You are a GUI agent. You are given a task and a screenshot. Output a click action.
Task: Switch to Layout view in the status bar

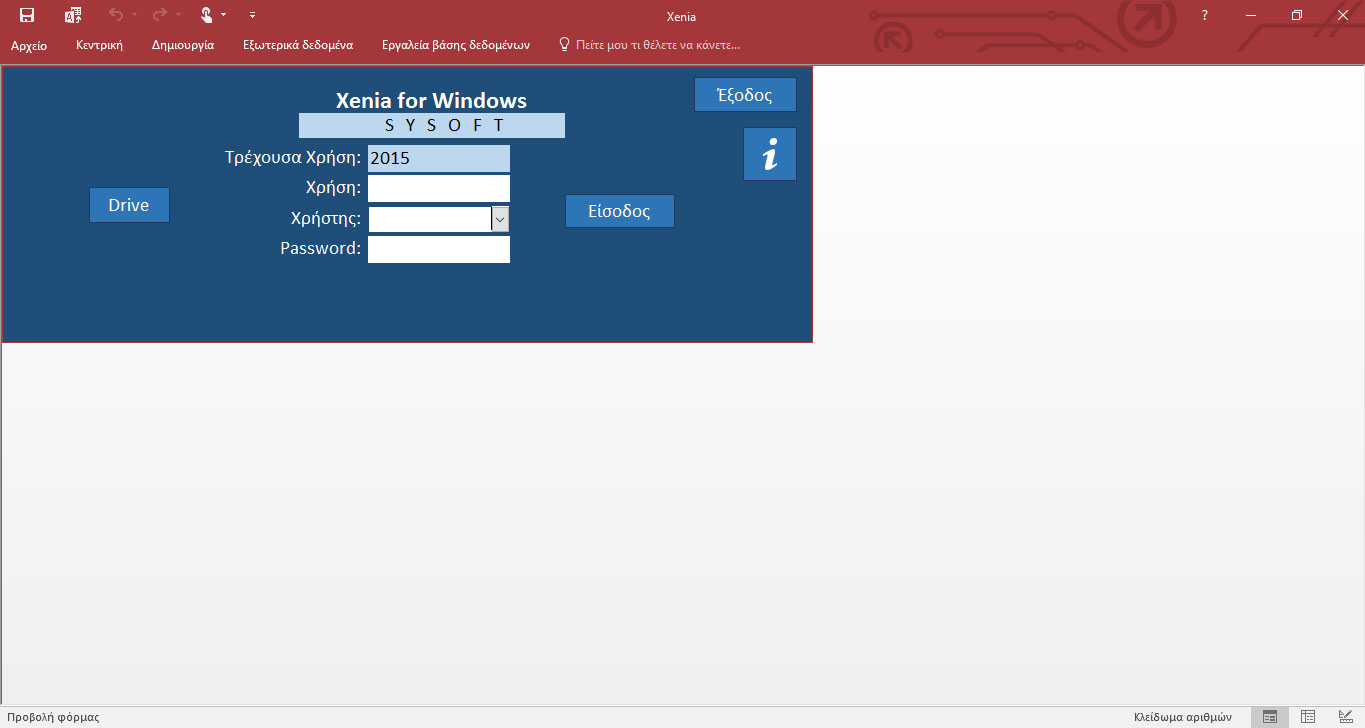(x=1308, y=717)
